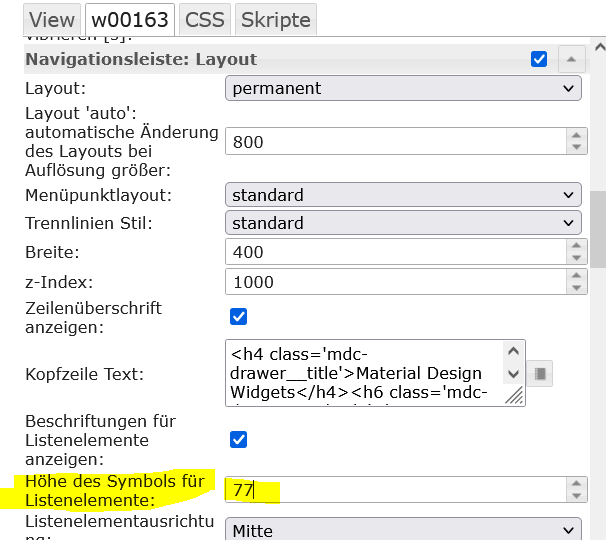The width and height of the screenshot is (606, 540).
Task: Open the Trennlinien Stil dropdown
Action: coord(403,223)
